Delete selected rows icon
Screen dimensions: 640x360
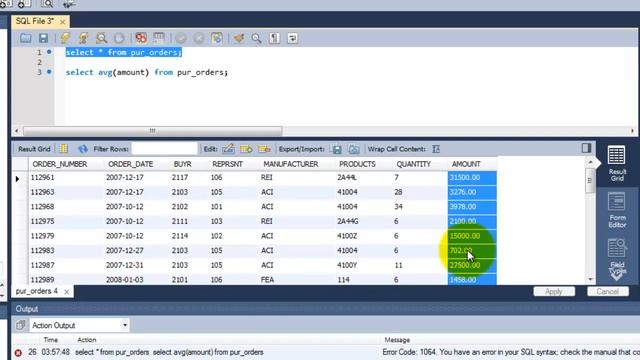[264, 149]
